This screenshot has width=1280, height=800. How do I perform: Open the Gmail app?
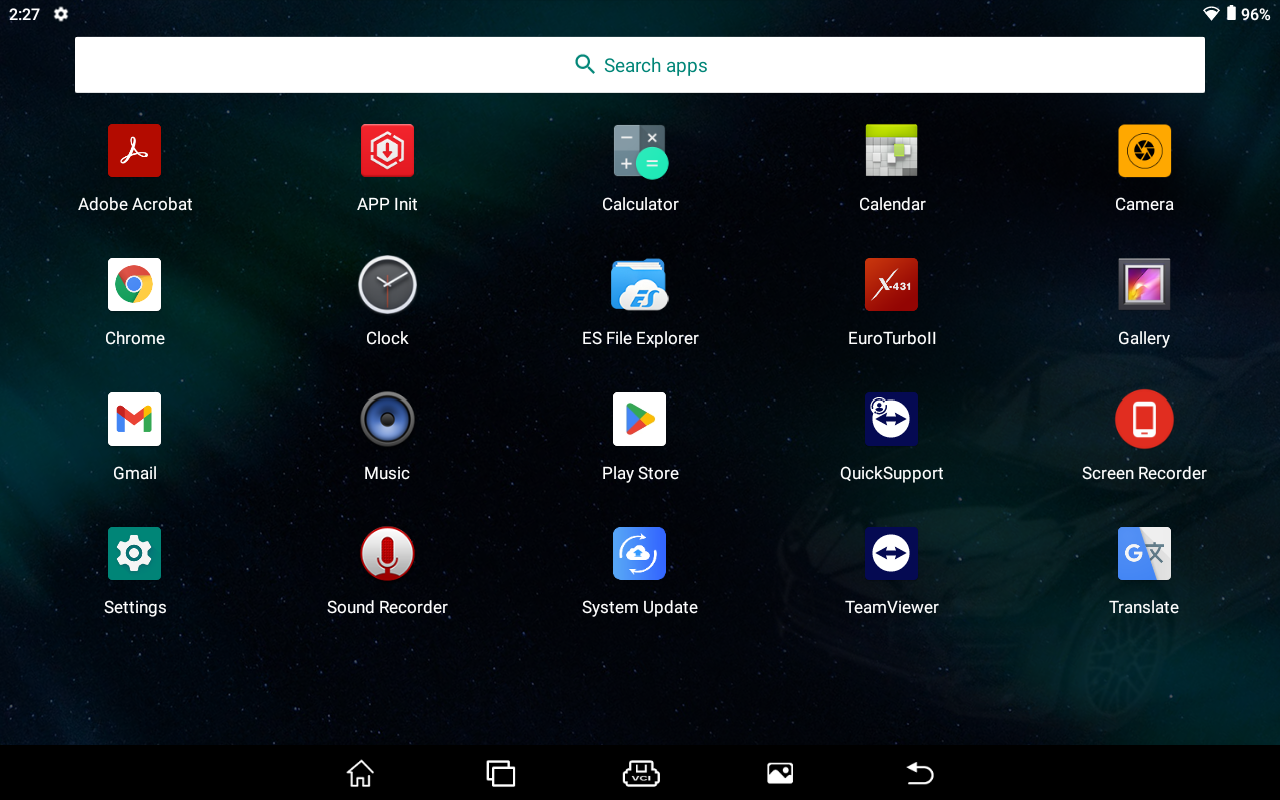point(135,419)
